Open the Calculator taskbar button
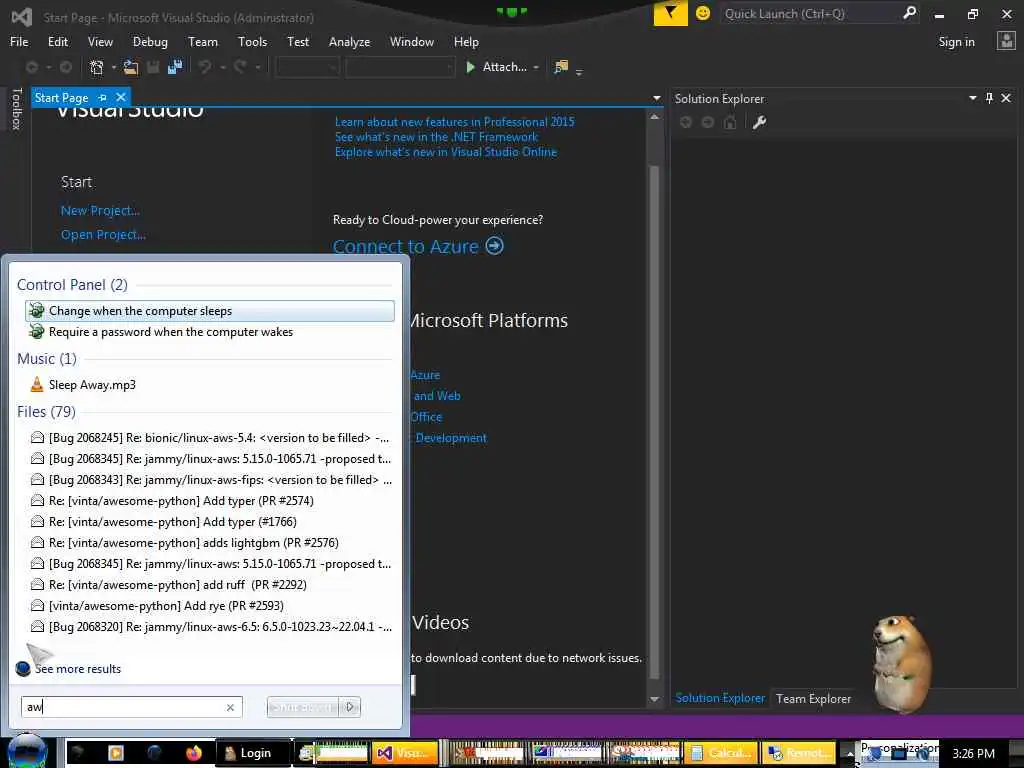The image size is (1024, 768). (721, 753)
